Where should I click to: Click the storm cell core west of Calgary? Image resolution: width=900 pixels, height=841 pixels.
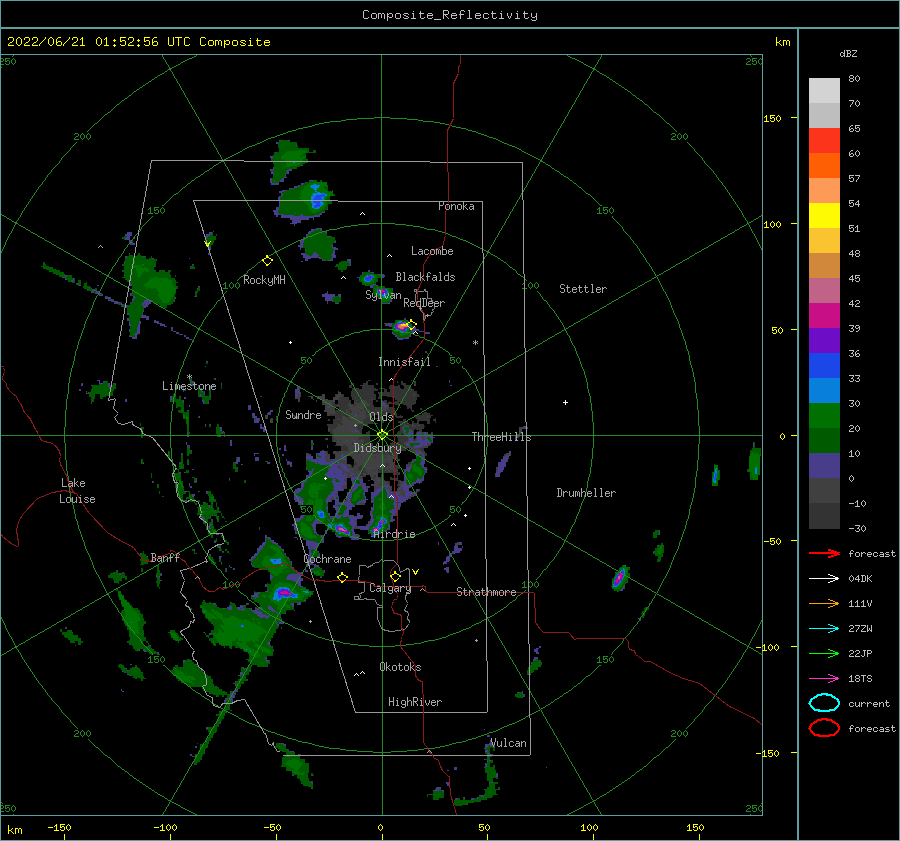click(284, 592)
